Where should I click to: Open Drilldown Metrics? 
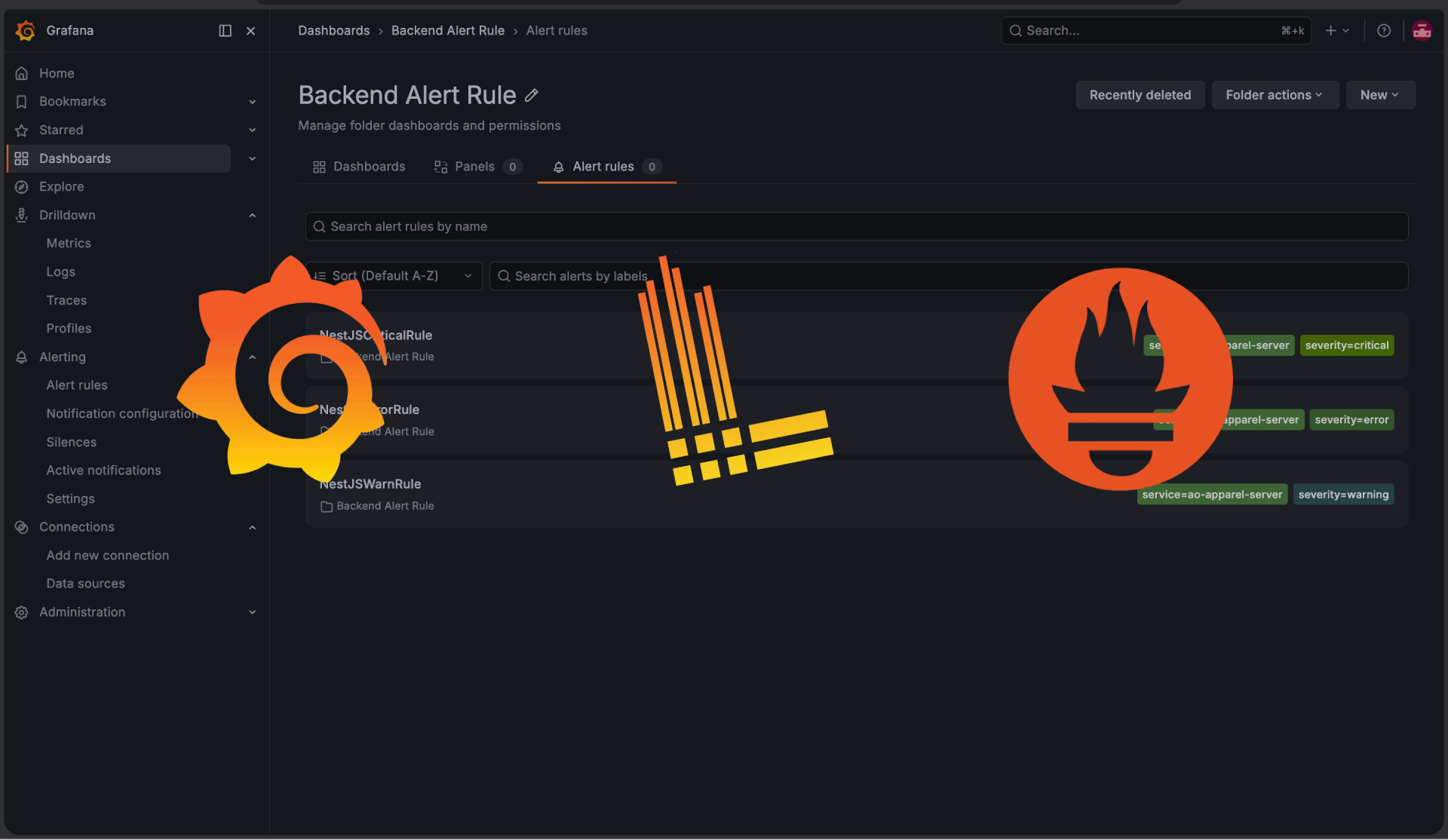point(69,243)
